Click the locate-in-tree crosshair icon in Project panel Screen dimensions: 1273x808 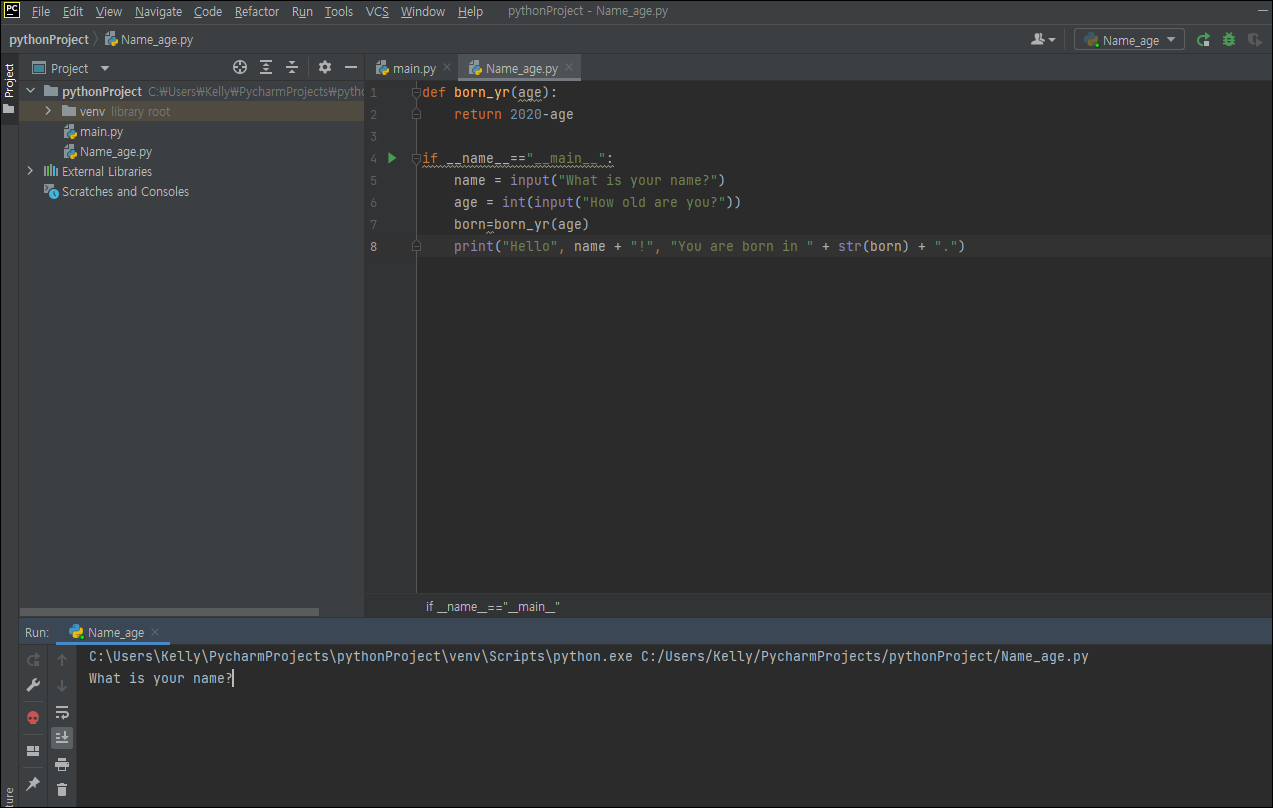click(x=240, y=68)
